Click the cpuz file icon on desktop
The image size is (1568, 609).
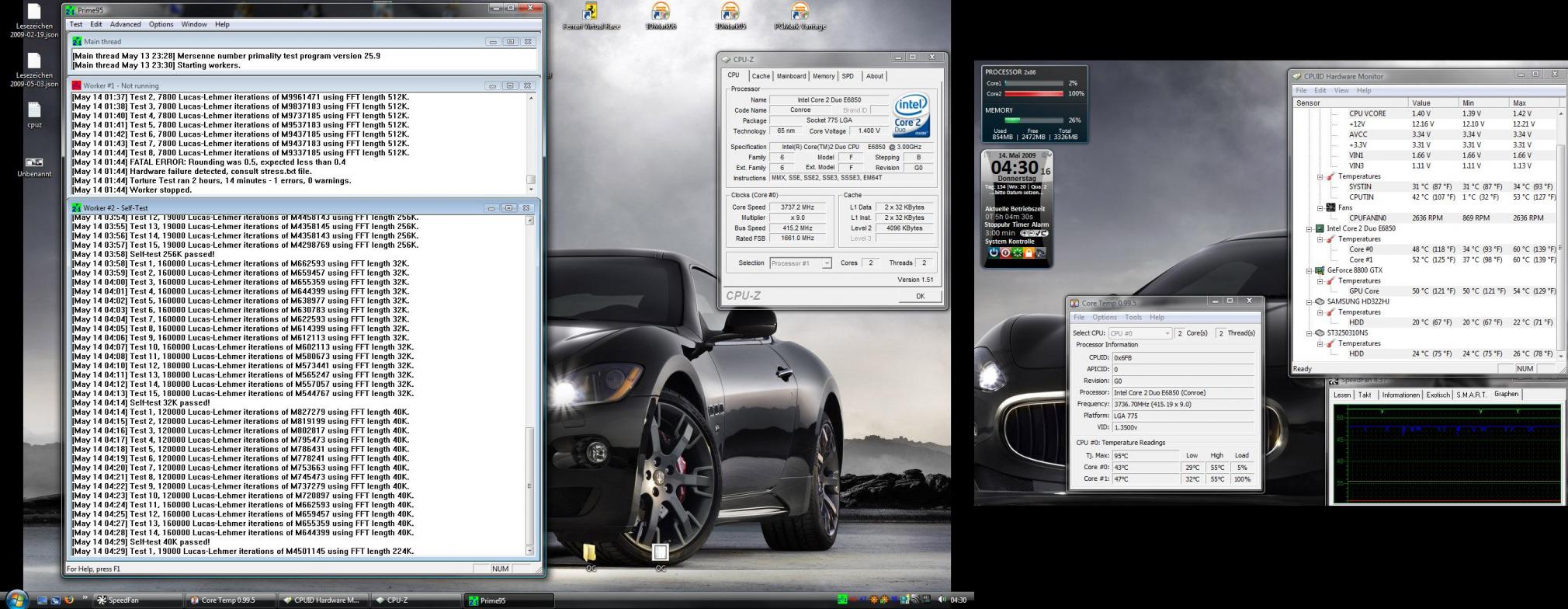click(x=34, y=111)
